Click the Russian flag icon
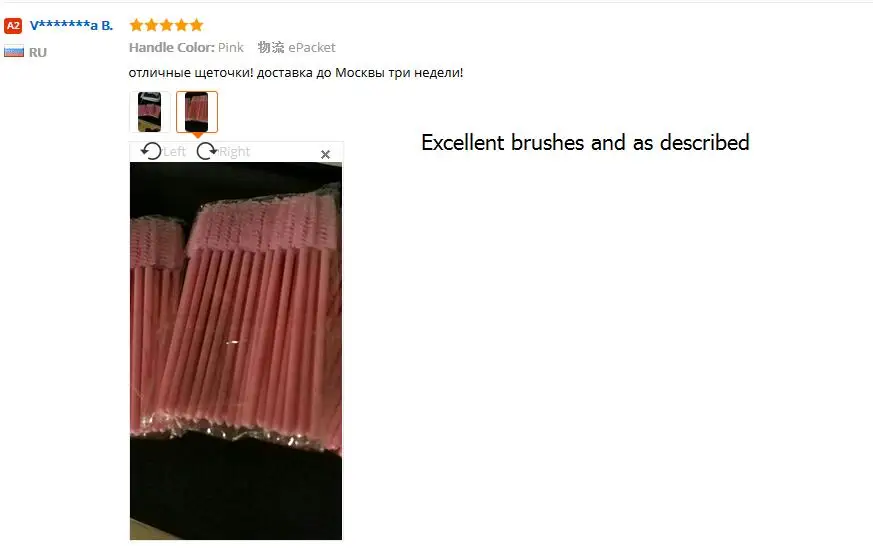Viewport: 873px width, 548px height. point(14,51)
